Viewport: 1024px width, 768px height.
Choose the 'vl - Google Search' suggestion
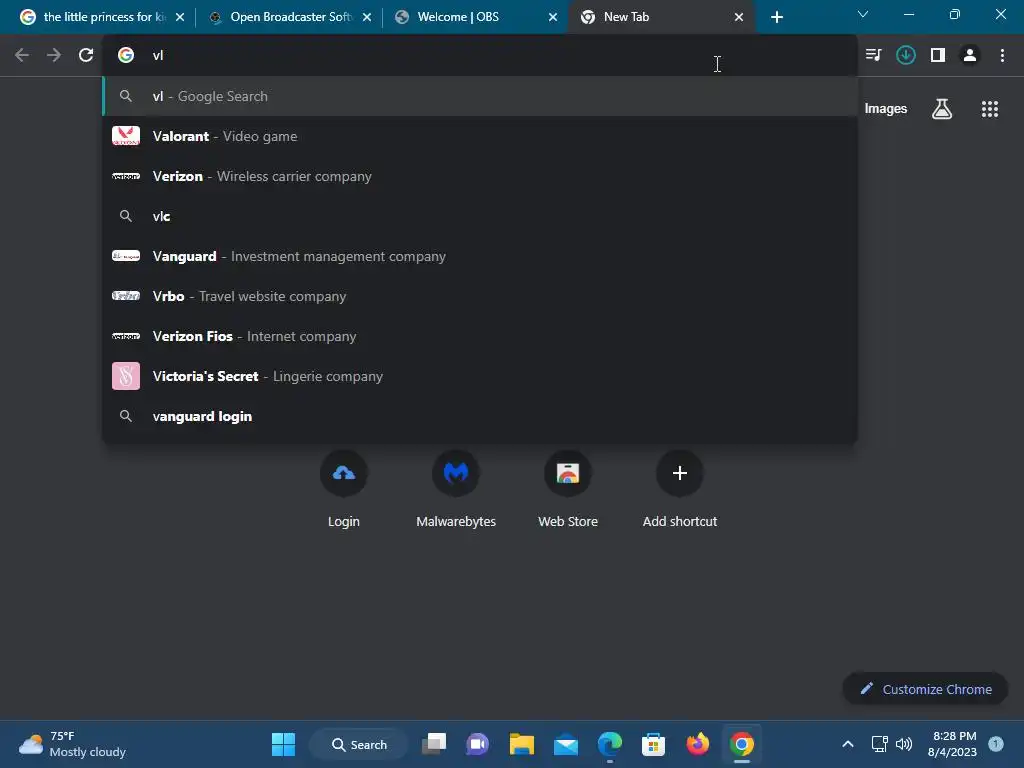tap(480, 96)
